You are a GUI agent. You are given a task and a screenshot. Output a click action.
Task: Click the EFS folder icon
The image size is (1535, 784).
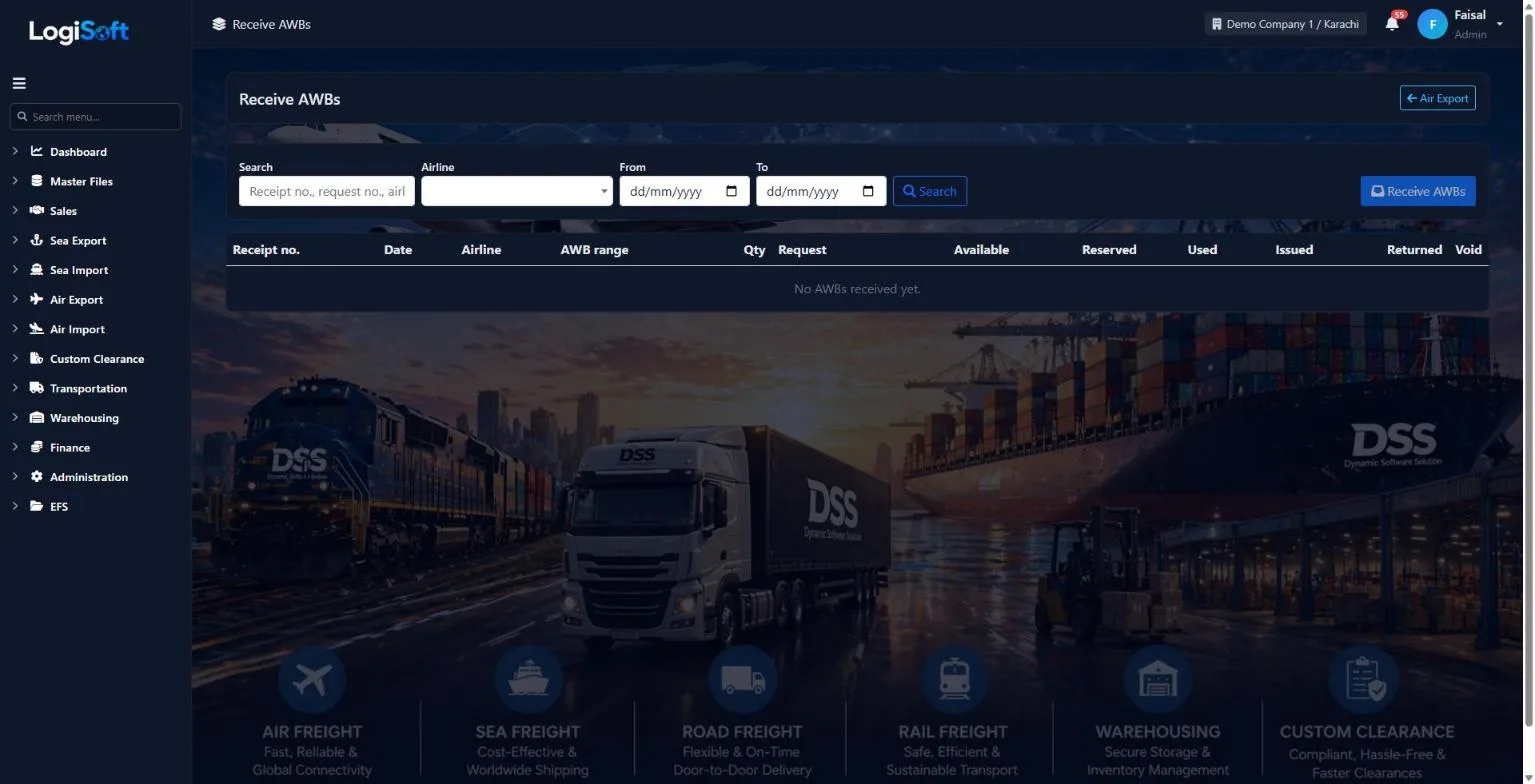click(x=37, y=506)
